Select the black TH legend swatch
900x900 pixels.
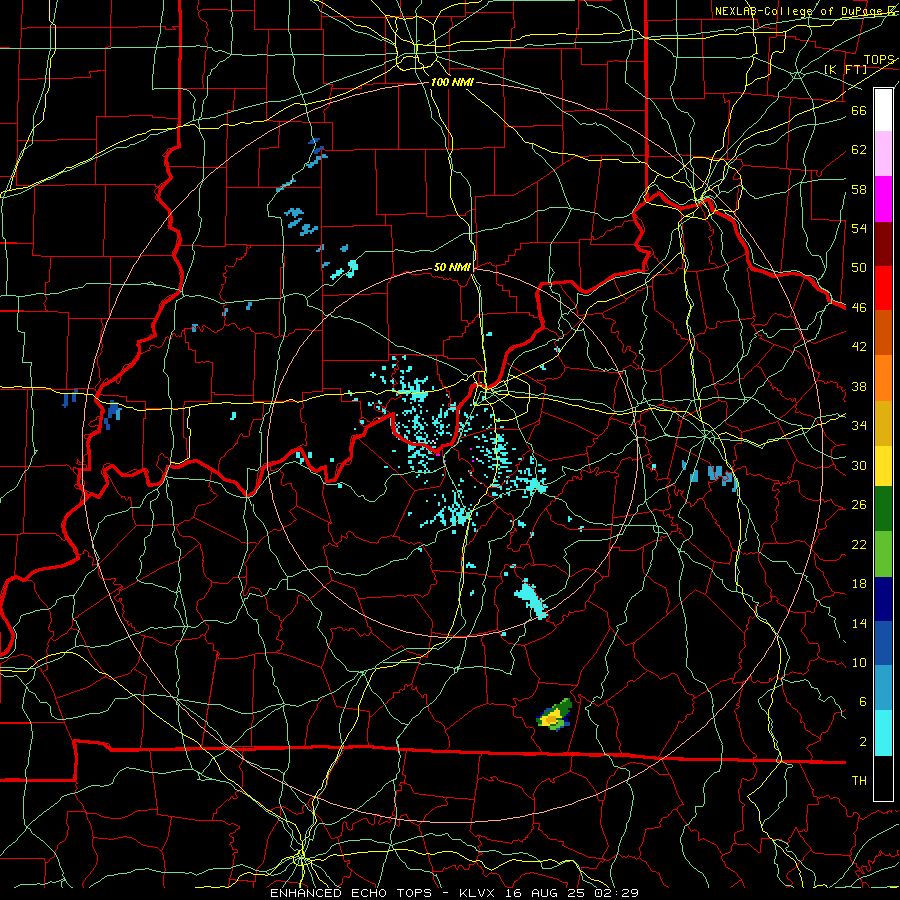point(883,778)
